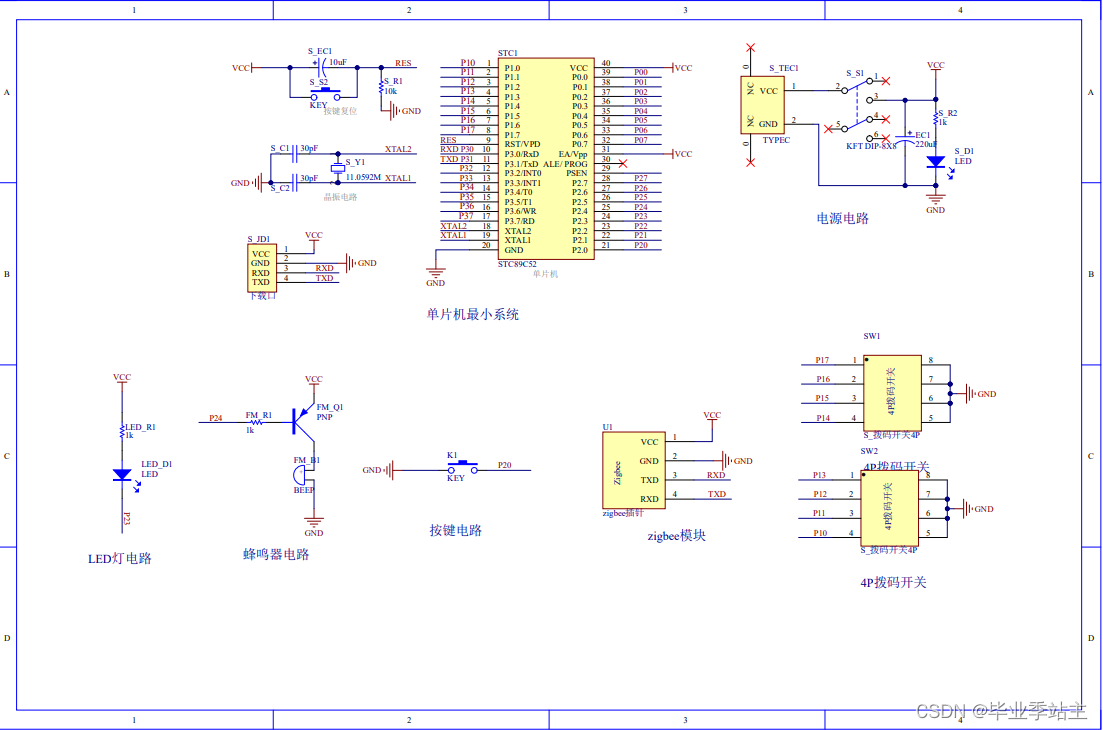
Task: Select the STC89C52 microcontroller chip body
Action: (546, 159)
